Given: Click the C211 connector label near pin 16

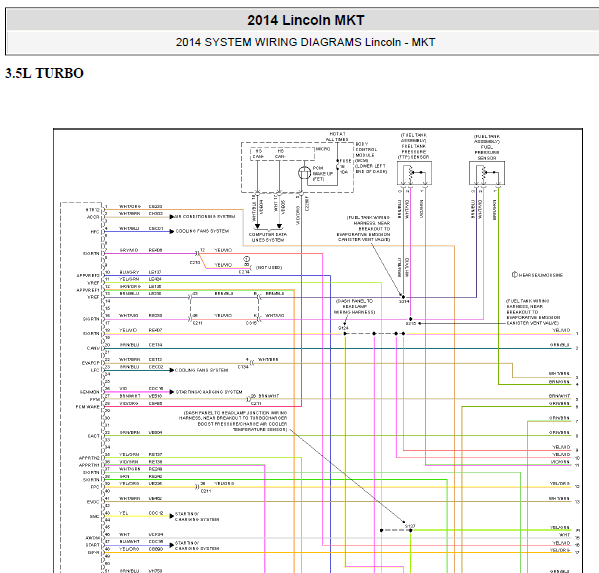Looking at the screenshot, I should tap(197, 323).
